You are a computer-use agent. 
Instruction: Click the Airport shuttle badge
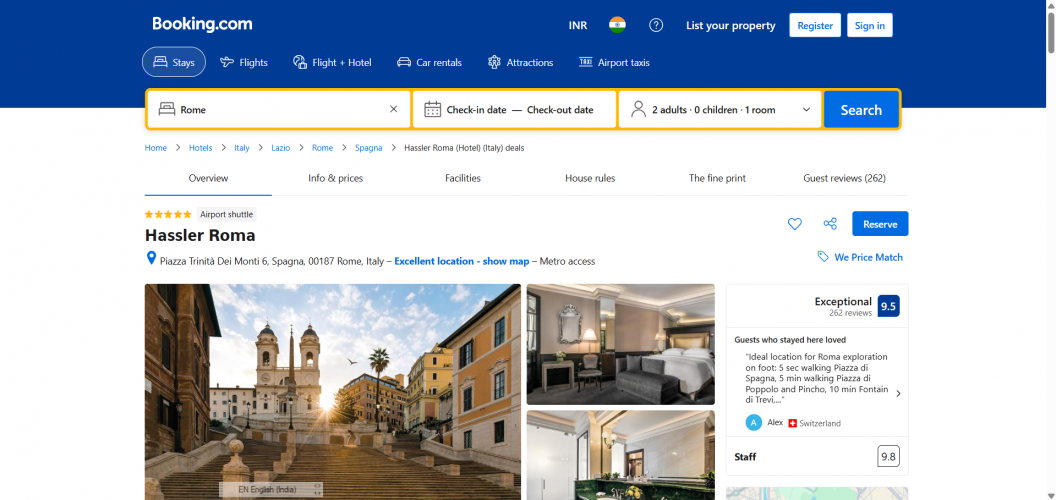[226, 214]
